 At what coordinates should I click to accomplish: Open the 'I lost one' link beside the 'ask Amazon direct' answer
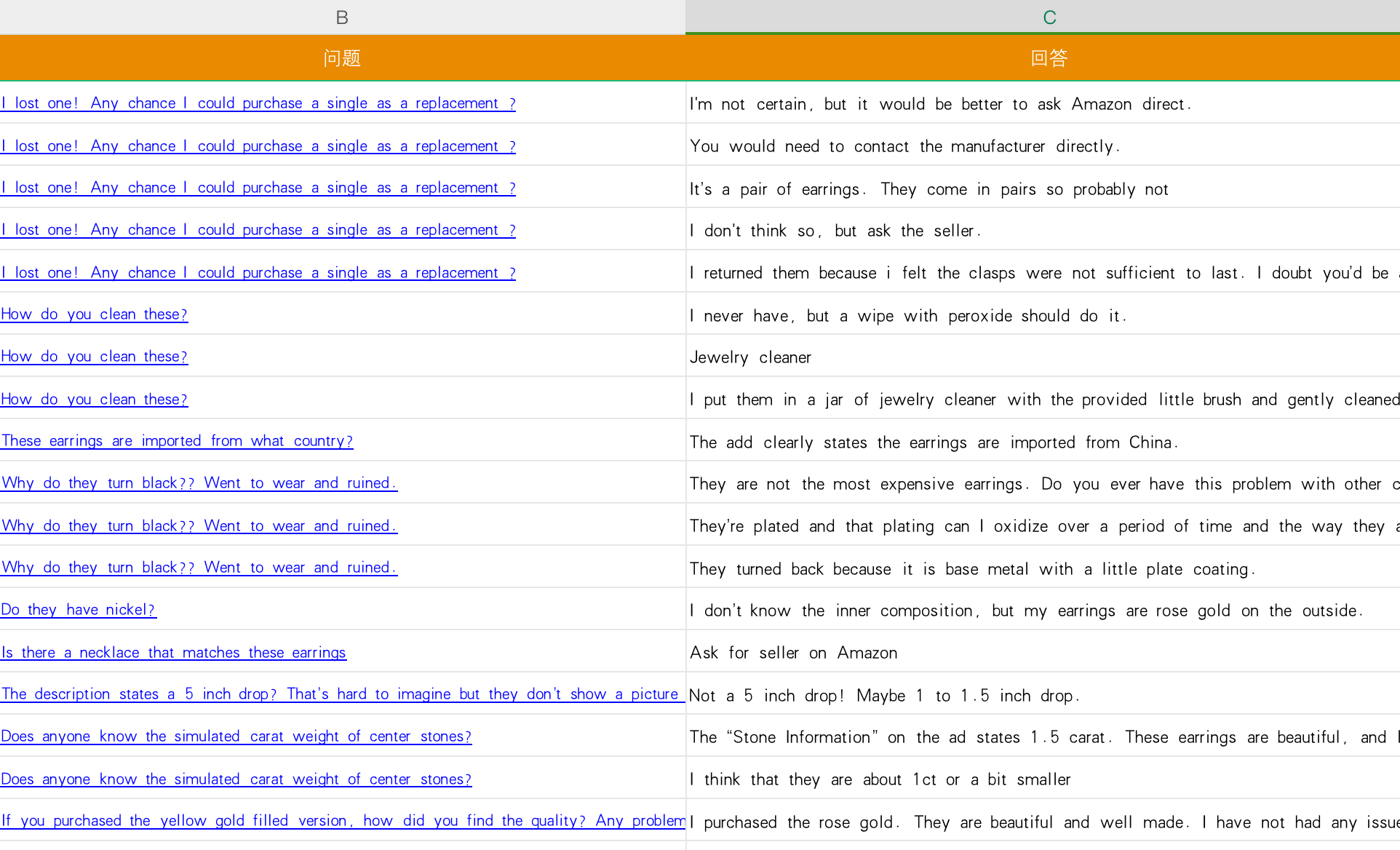[258, 103]
